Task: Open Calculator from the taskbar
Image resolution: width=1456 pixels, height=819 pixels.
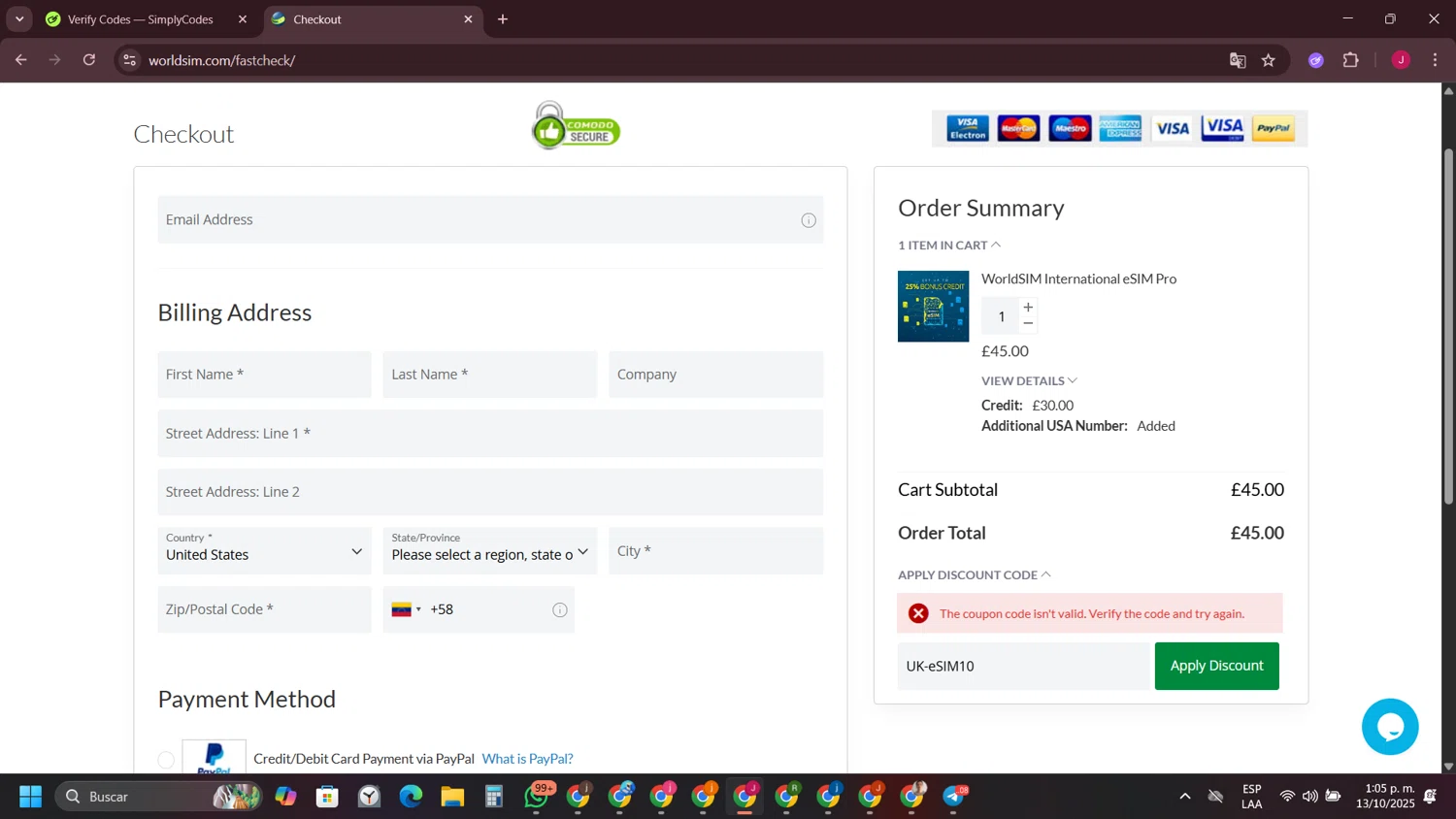Action: [494, 797]
